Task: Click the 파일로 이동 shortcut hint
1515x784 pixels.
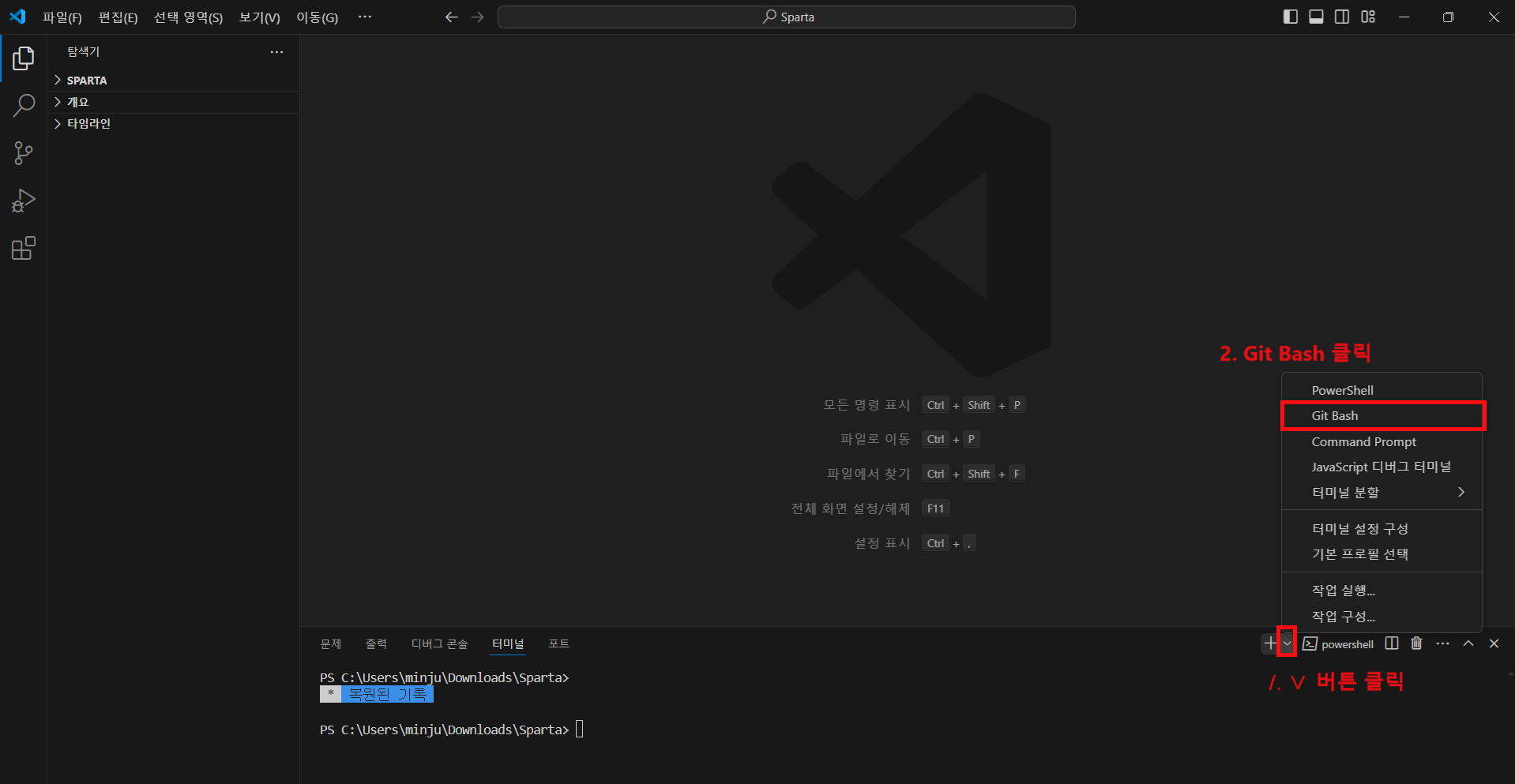Action: [875, 439]
